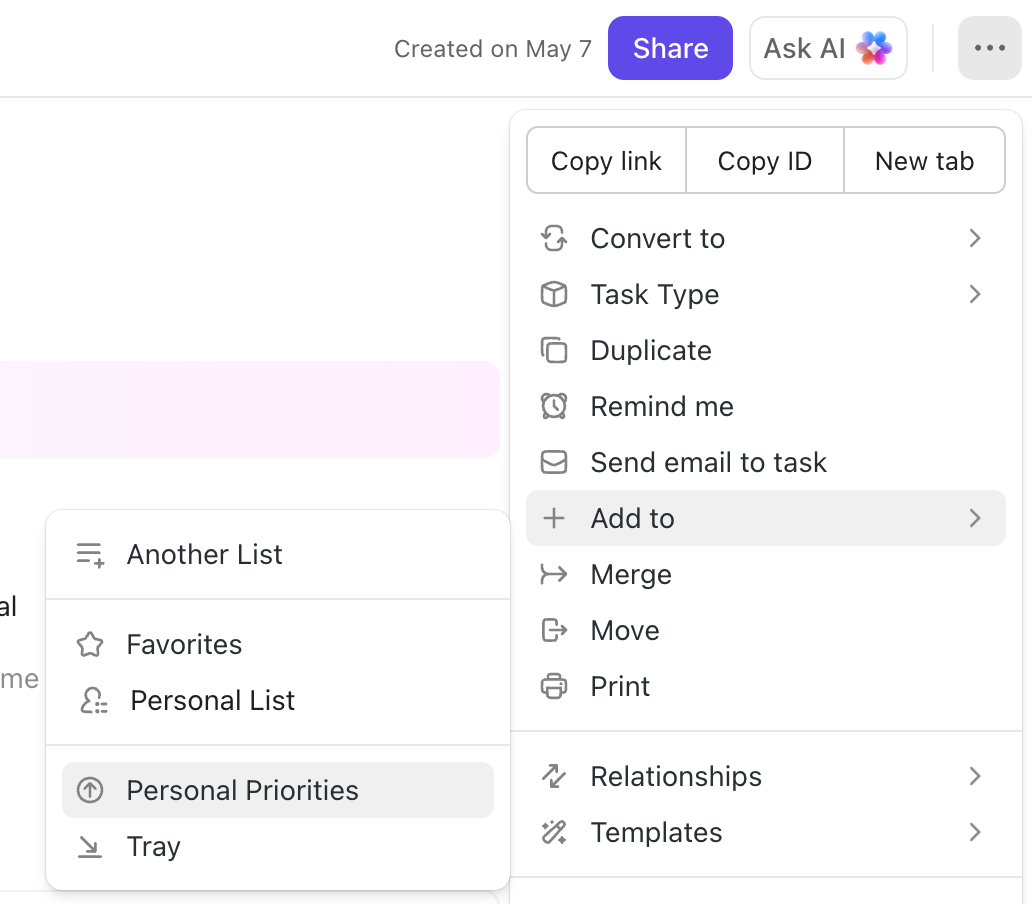Click Copy link
This screenshot has height=904, width=1032.
pyautogui.click(x=605, y=160)
